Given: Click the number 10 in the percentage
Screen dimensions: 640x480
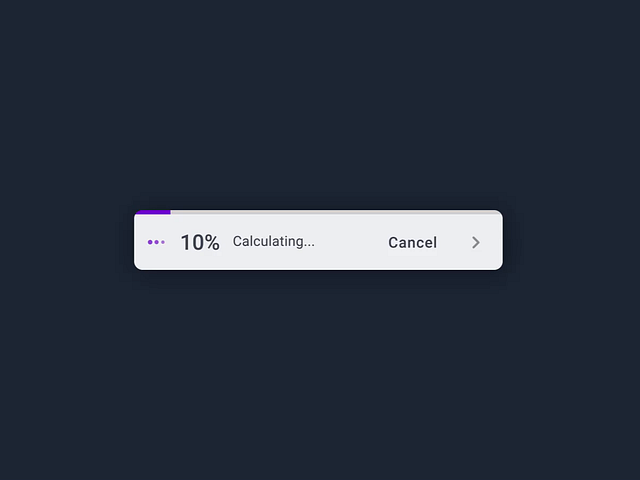Looking at the screenshot, I should tap(191, 242).
